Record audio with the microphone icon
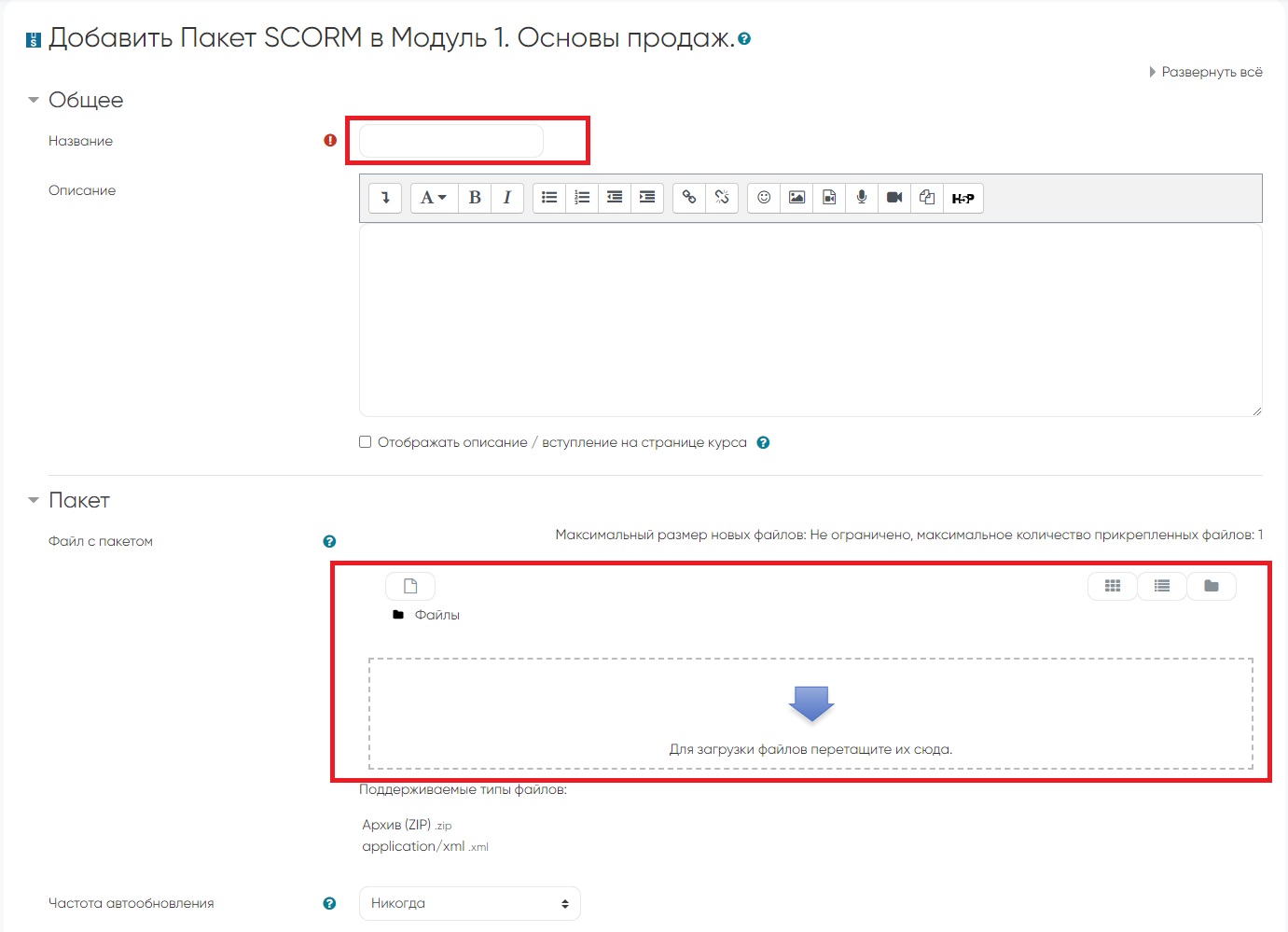The image size is (1288, 932). 862,198
